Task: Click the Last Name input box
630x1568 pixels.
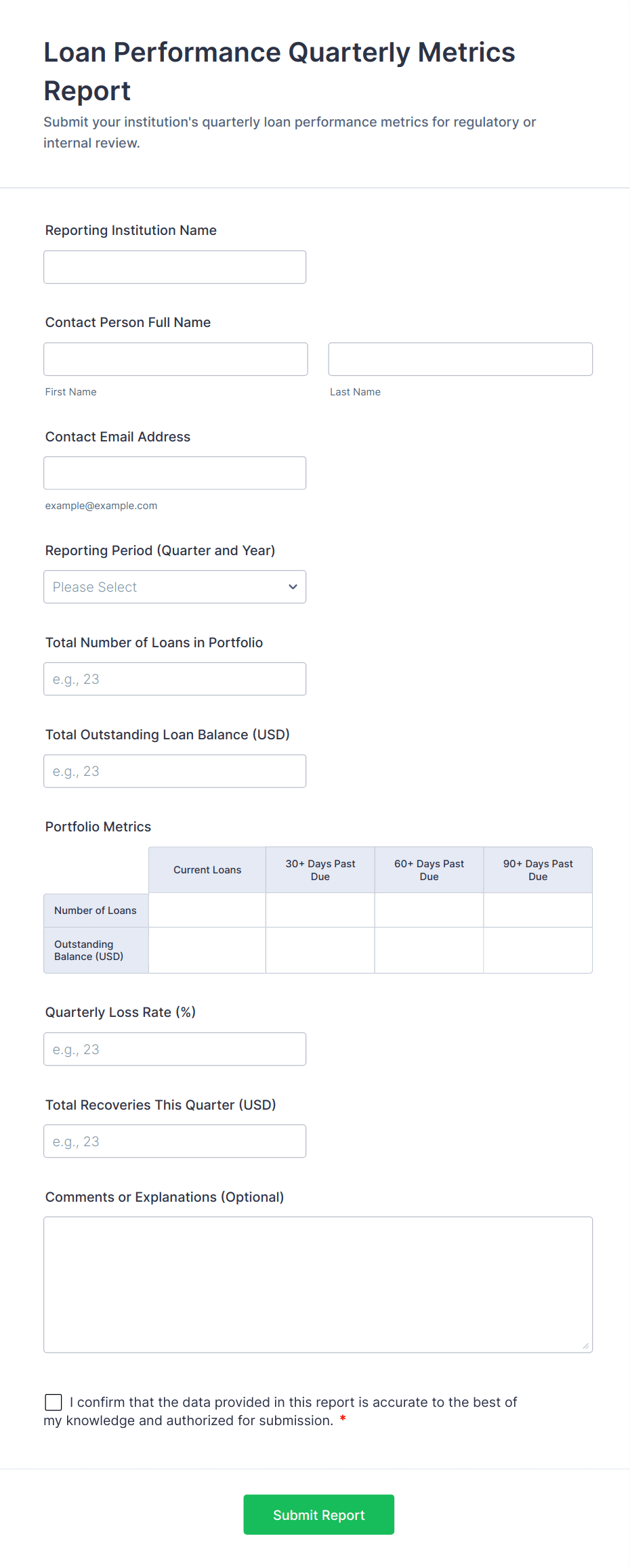Action: coord(460,360)
